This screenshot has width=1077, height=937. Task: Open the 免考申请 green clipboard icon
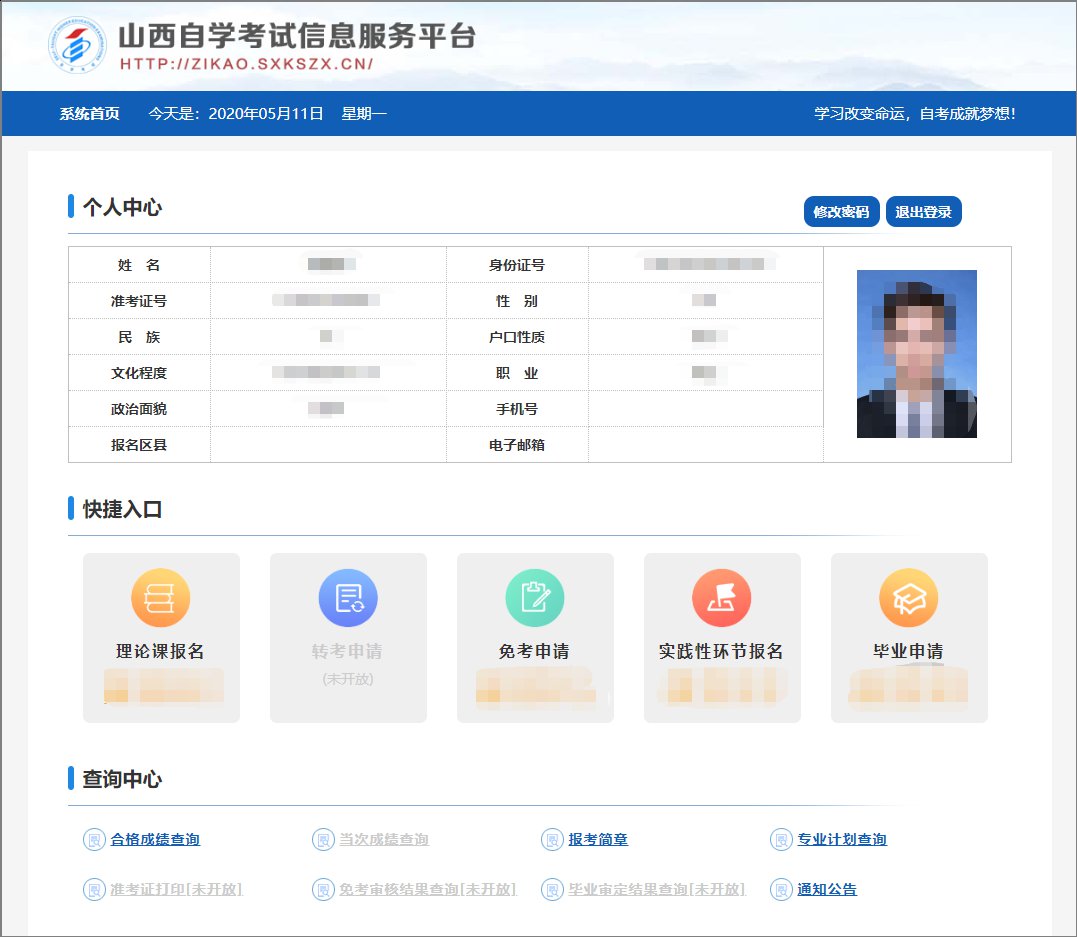point(534,598)
